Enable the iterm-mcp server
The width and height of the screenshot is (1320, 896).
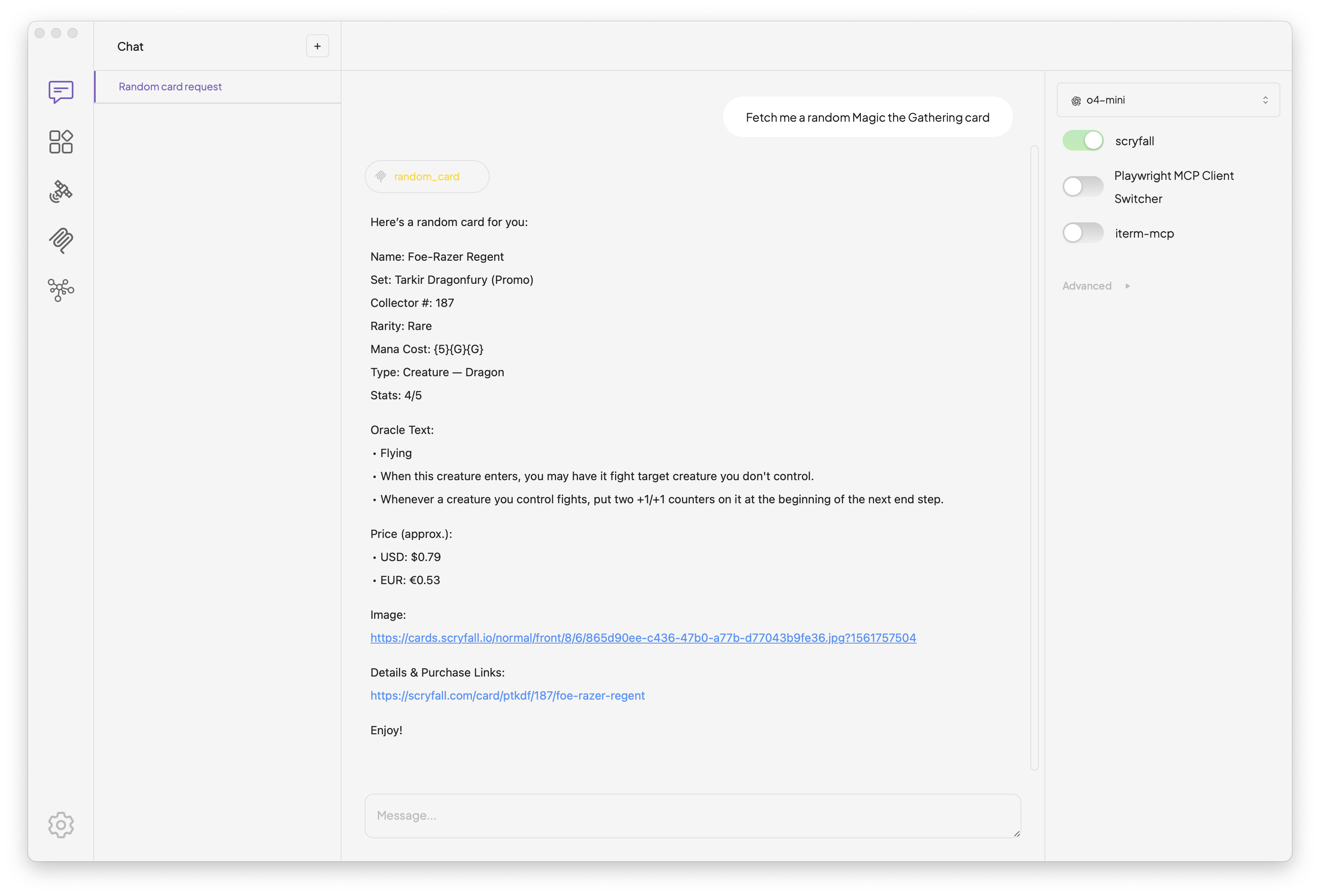click(1082, 233)
